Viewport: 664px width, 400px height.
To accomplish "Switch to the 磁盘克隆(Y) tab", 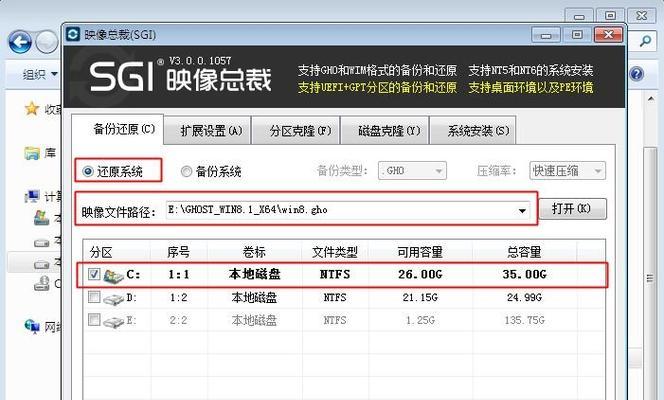I will (385, 131).
